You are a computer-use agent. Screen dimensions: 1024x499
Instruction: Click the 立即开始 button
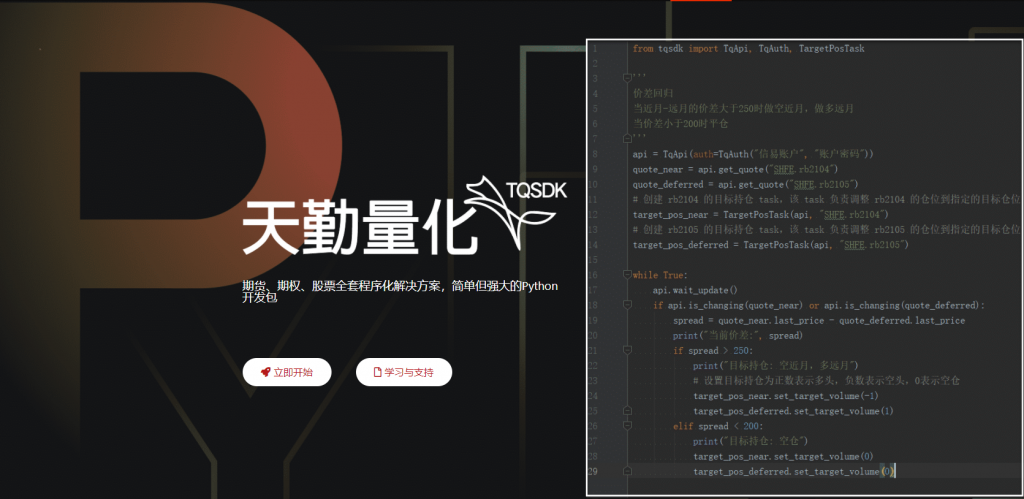click(x=287, y=372)
